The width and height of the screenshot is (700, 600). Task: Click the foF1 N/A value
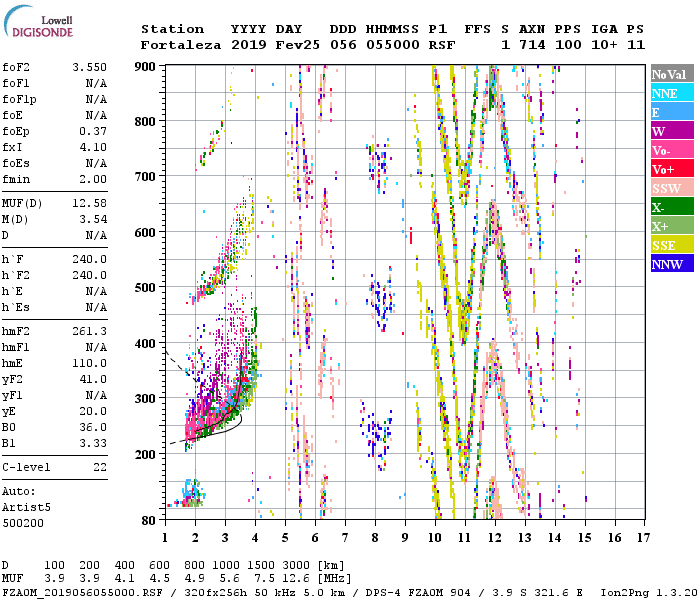[96, 83]
